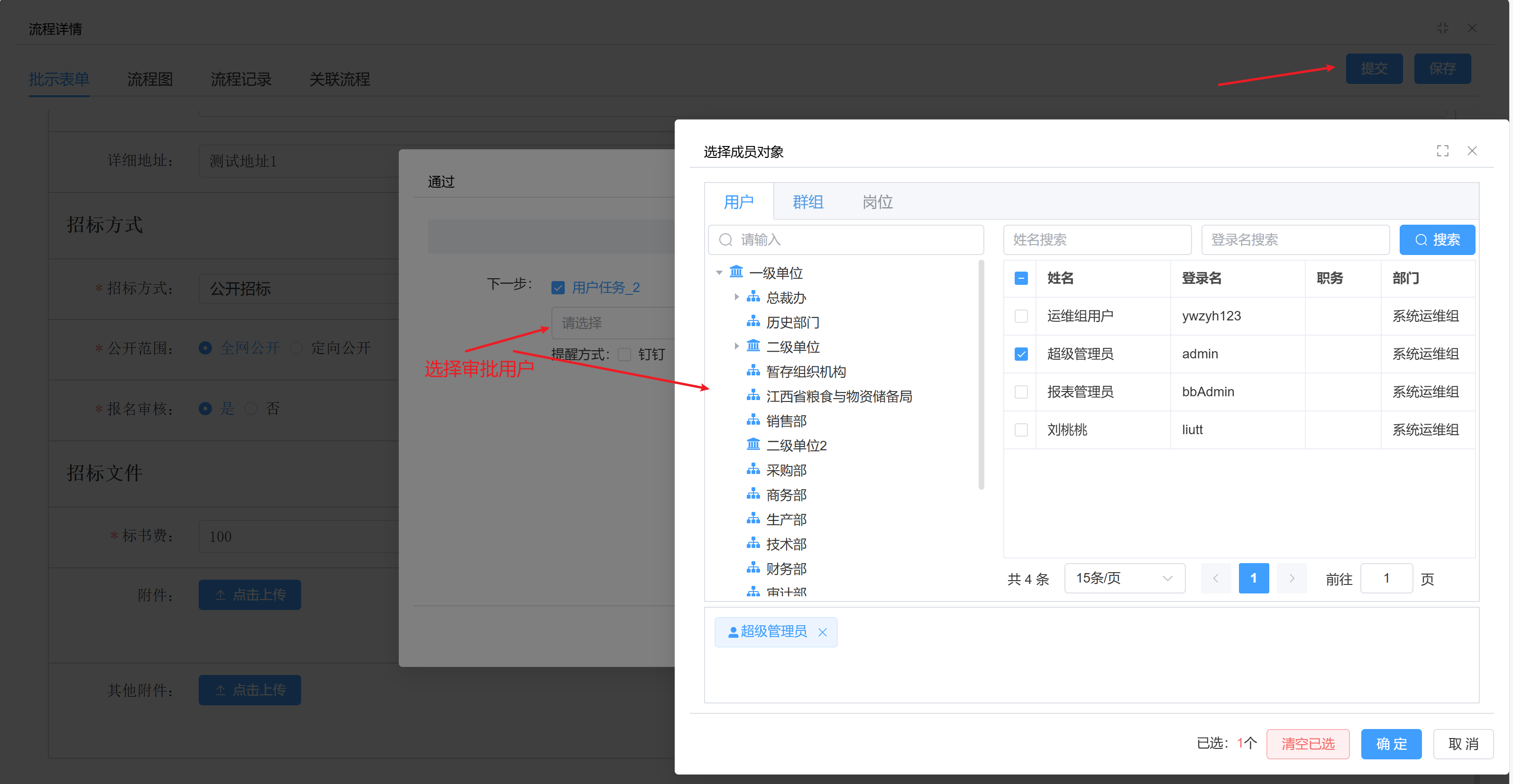
Task: Open the 招标方式 公开招标 dropdown
Action: (299, 288)
